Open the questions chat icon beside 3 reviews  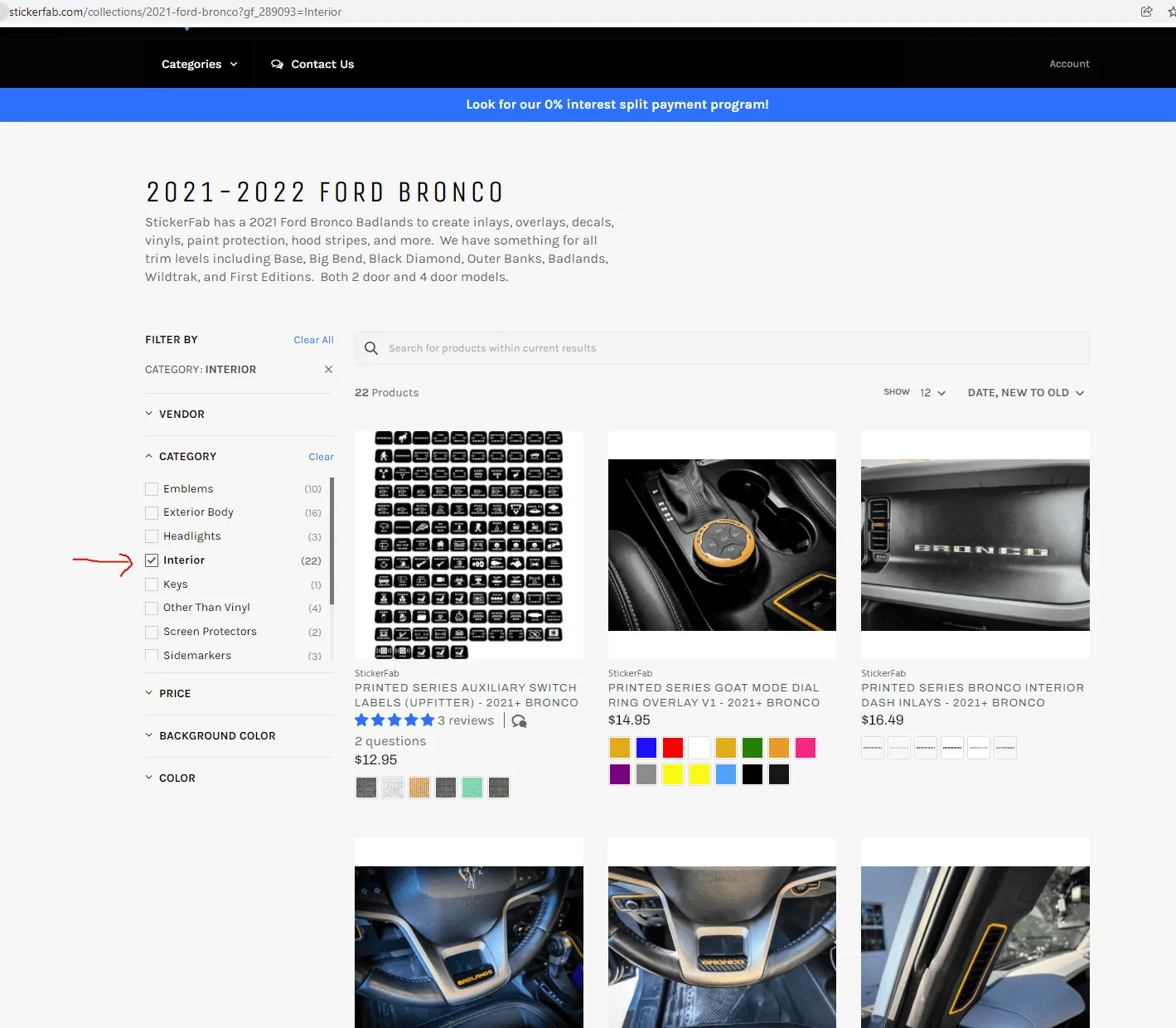(520, 721)
